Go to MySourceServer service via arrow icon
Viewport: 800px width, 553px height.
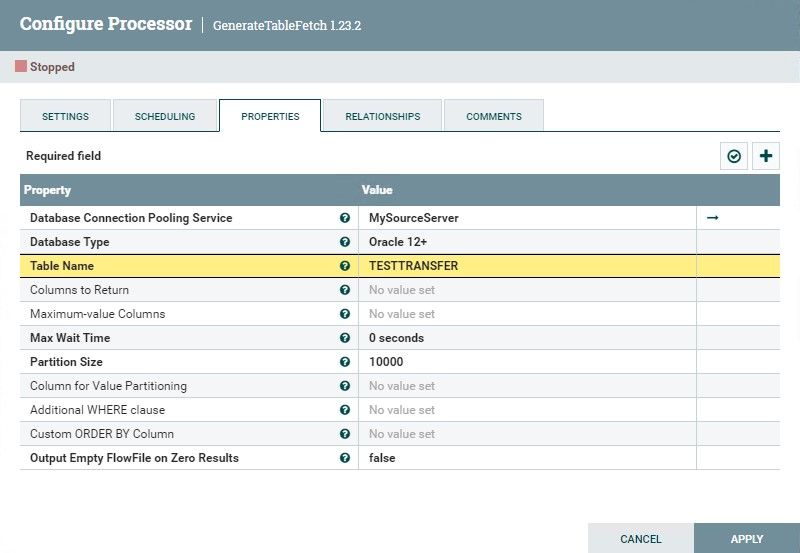click(x=712, y=218)
